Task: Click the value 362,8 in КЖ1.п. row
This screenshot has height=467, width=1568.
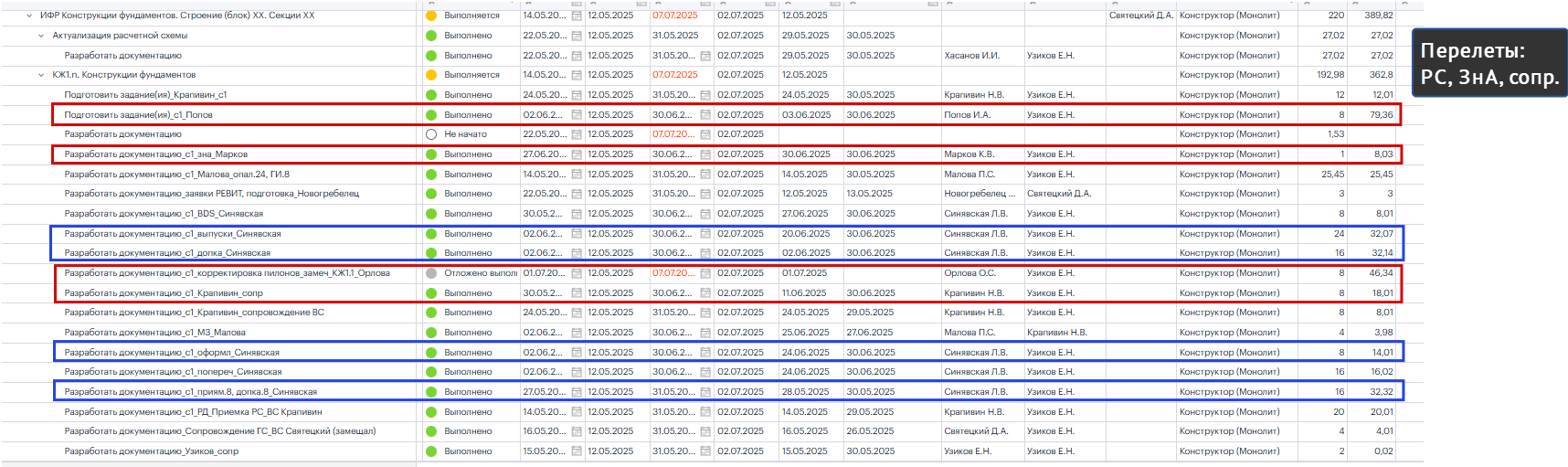Action: [1381, 75]
